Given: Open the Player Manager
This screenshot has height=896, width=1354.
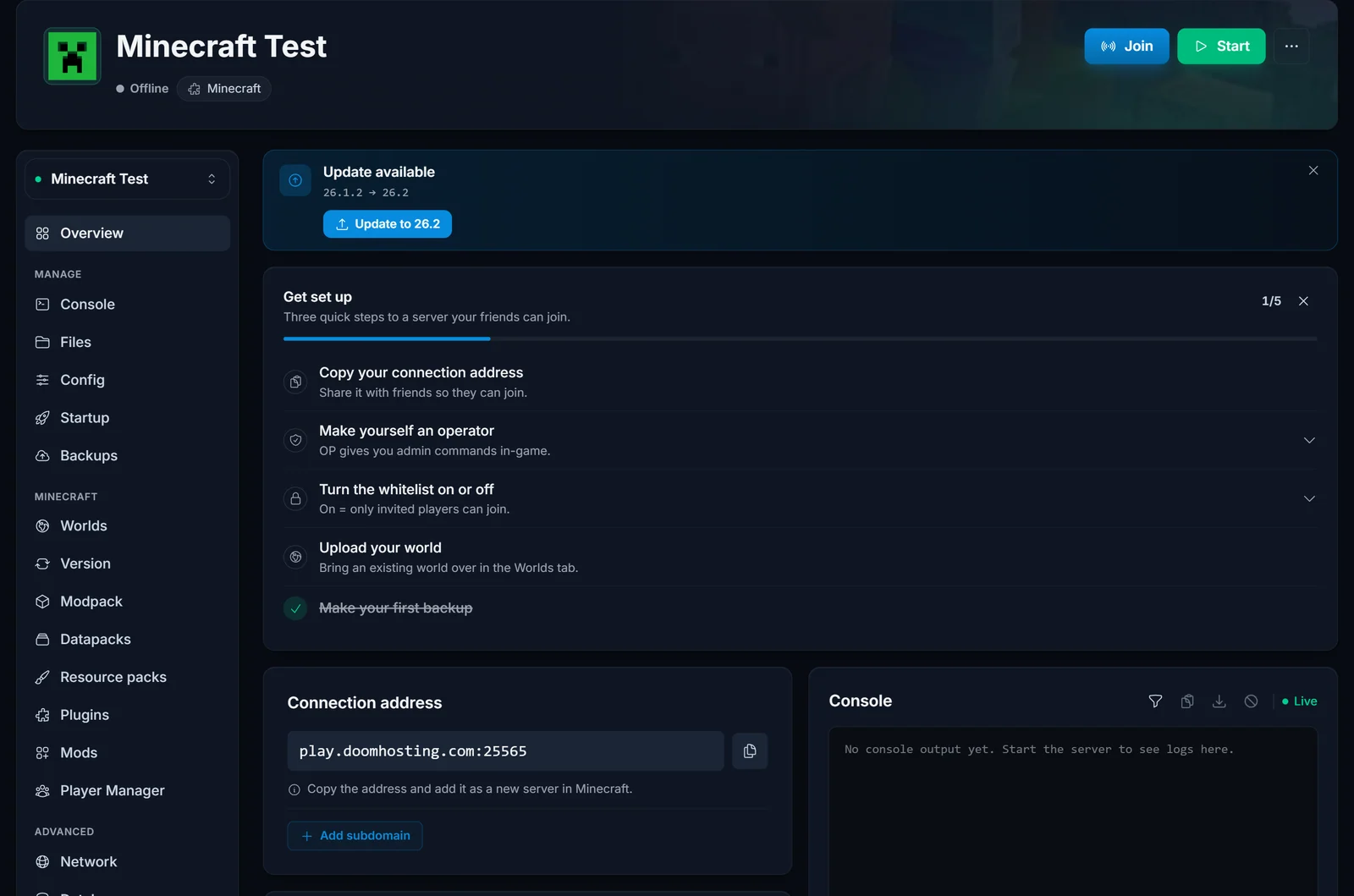Looking at the screenshot, I should click(x=127, y=791).
